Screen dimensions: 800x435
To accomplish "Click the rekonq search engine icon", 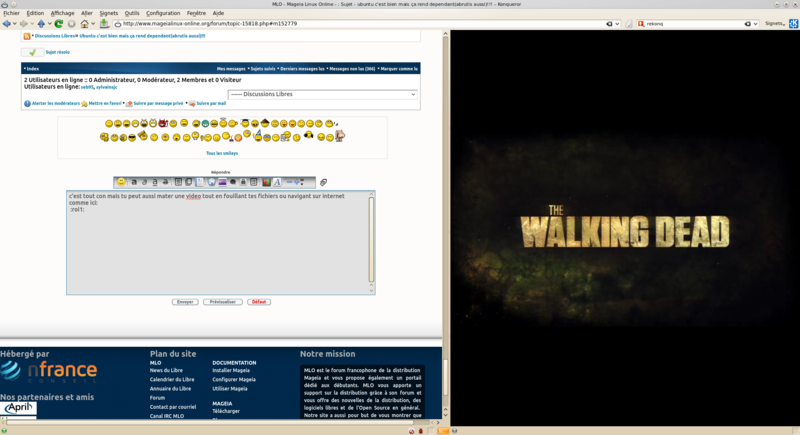I will point(641,23).
